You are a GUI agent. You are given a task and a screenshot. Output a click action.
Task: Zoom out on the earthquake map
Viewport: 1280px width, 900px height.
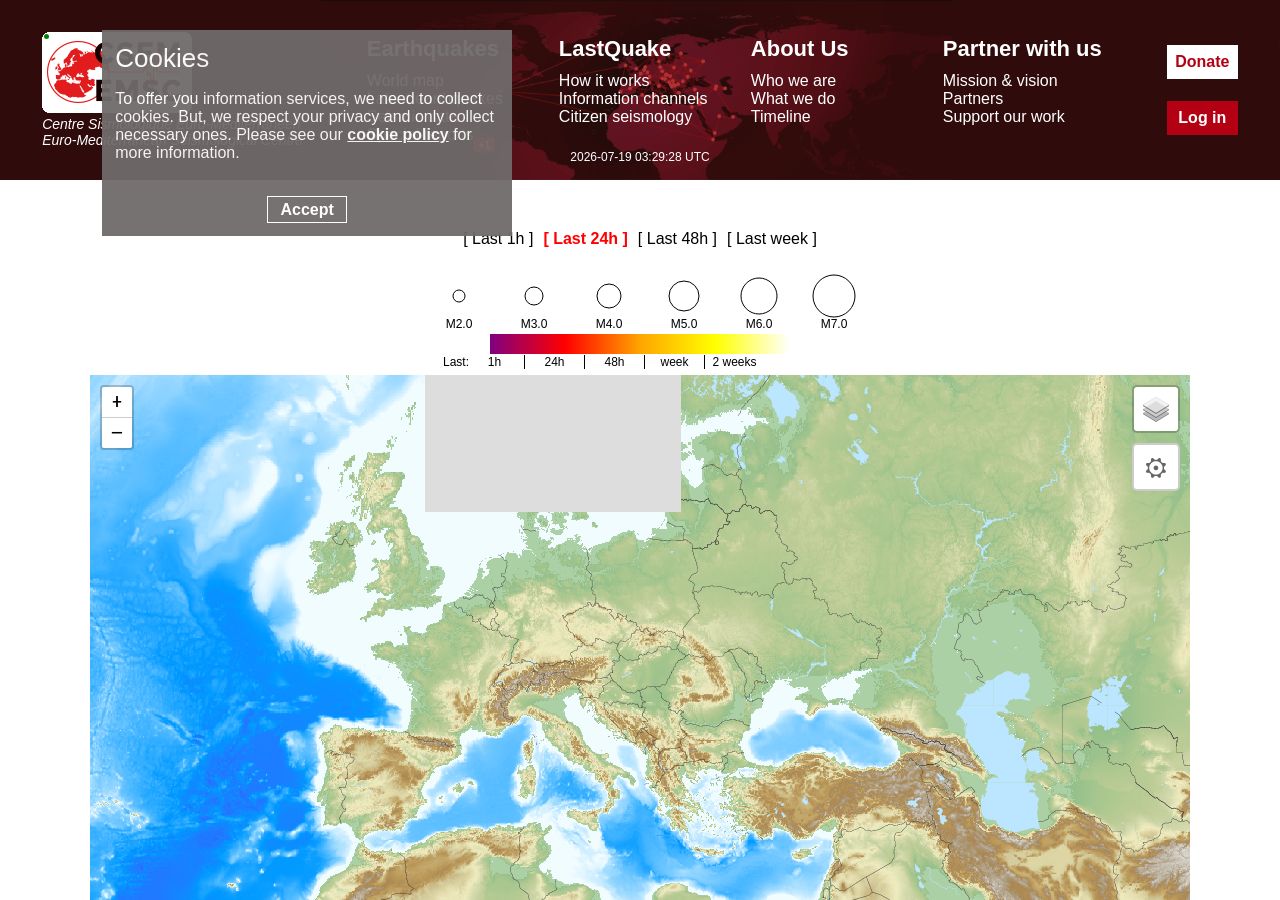117,433
